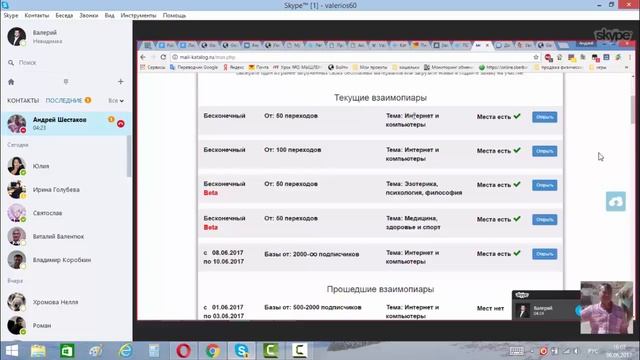Viewport: 640px width, 360px height.
Task: Open the dial pad icon in Skype sidebar
Action: [x=66, y=82]
